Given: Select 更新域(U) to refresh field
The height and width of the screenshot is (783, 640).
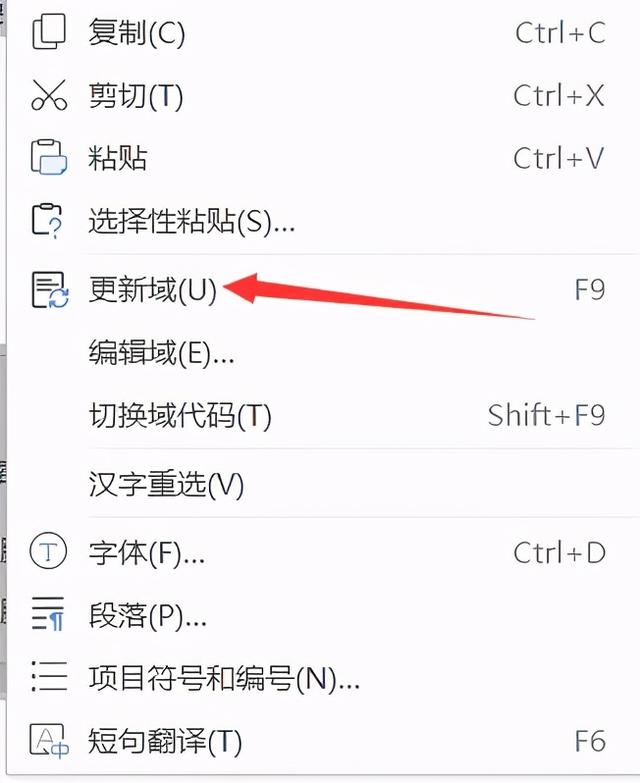Looking at the screenshot, I should [x=320, y=290].
